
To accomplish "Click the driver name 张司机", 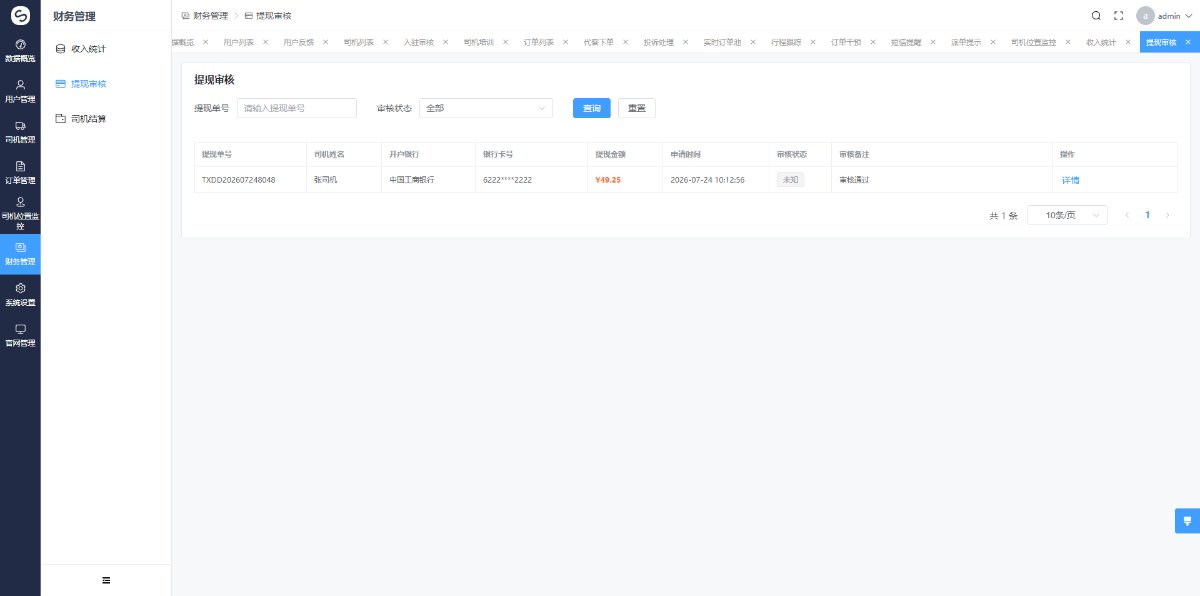I will [328, 180].
